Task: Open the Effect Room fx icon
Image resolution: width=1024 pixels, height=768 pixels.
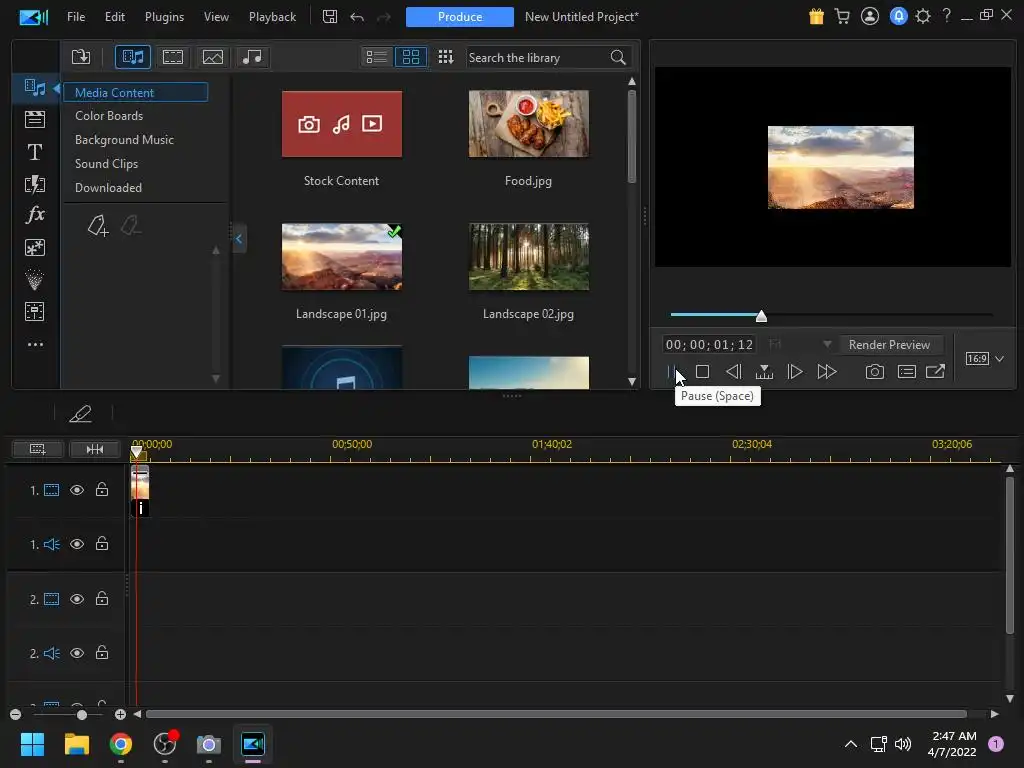Action: pos(35,215)
